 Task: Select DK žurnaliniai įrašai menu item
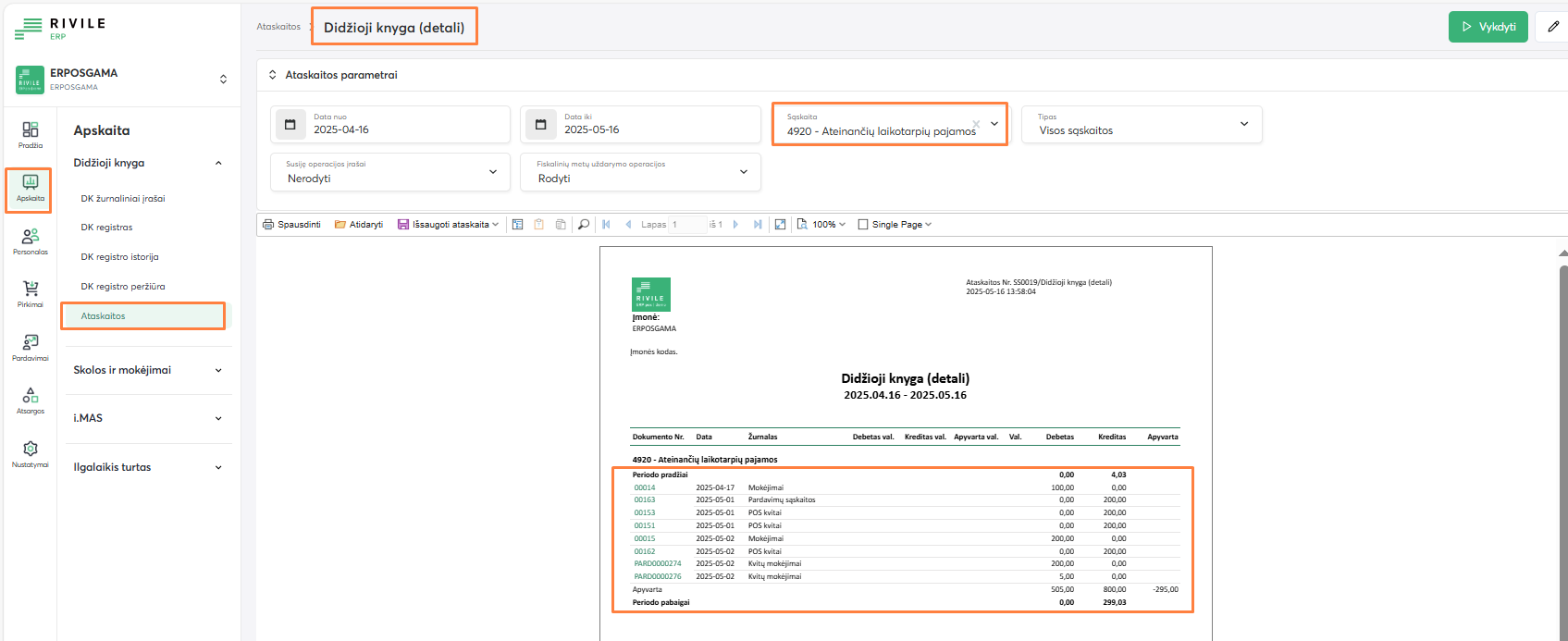[x=123, y=199]
